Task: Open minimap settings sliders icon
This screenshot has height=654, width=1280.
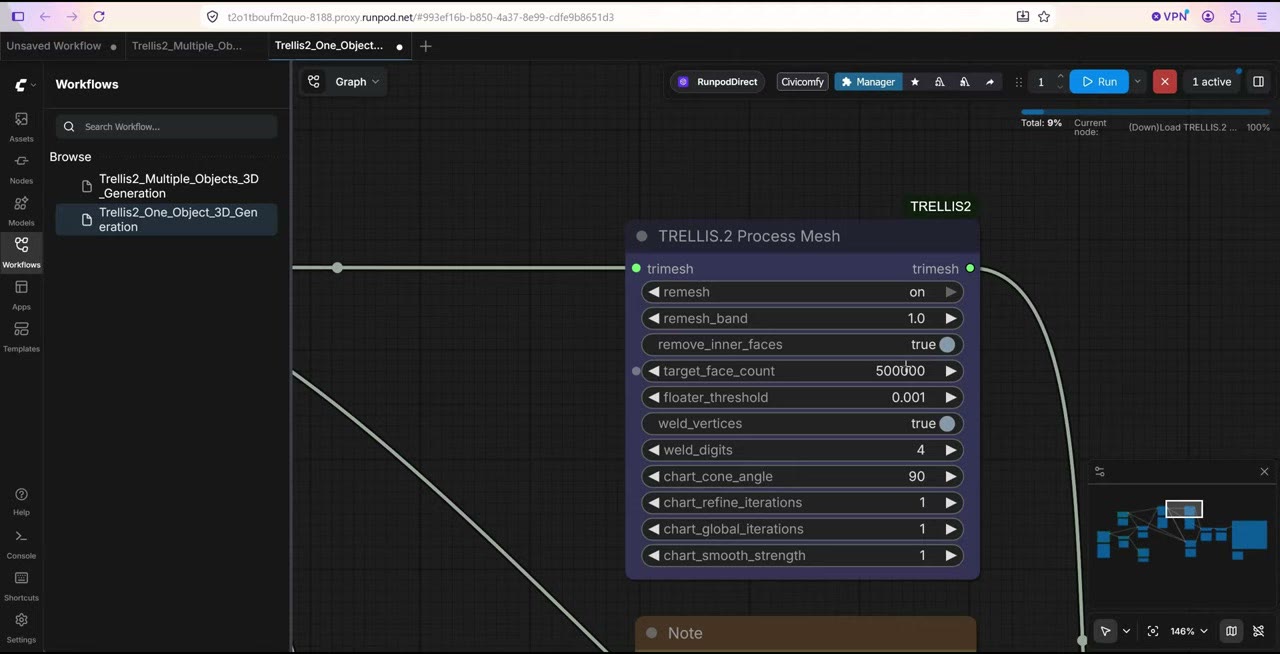Action: pyautogui.click(x=1099, y=472)
